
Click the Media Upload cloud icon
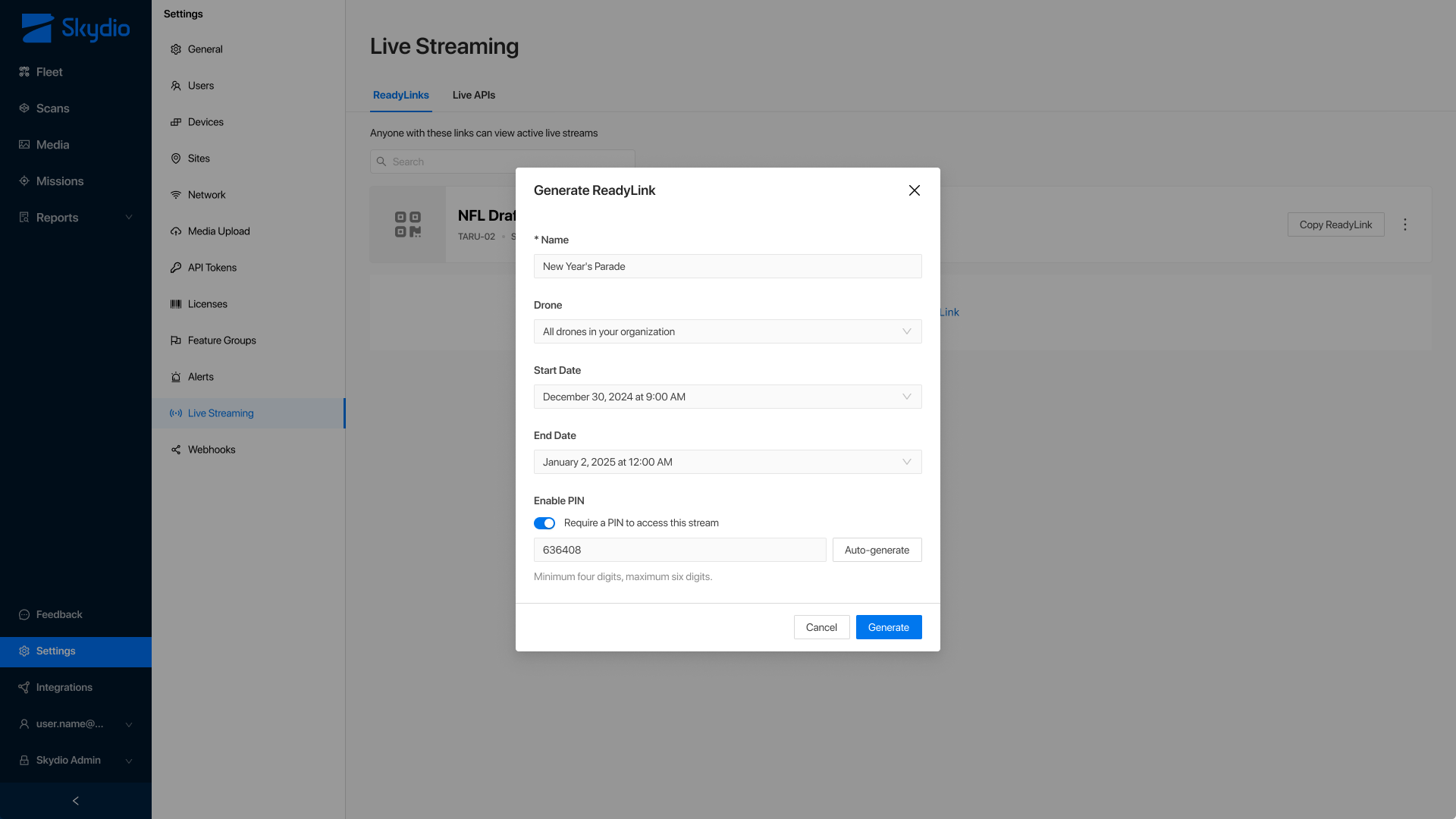click(176, 231)
